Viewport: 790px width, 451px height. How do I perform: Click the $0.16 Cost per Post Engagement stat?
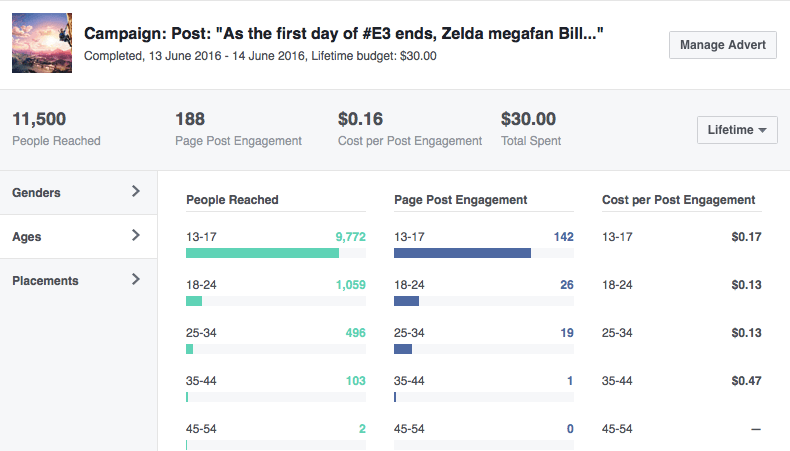[410, 129]
